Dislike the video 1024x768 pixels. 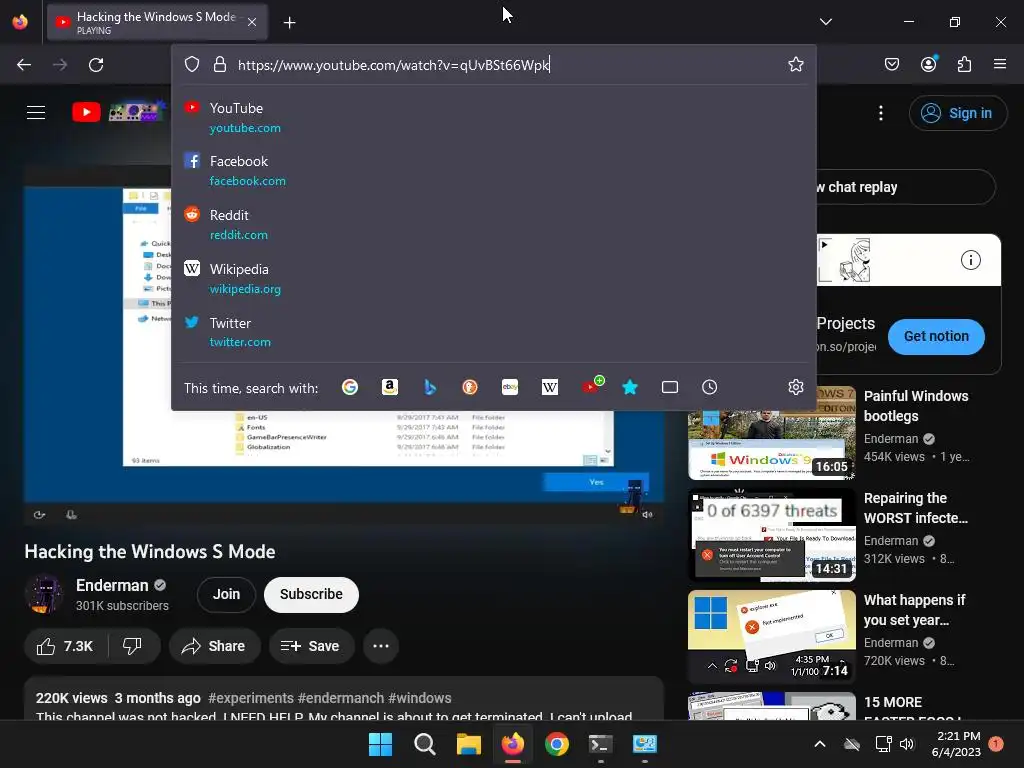pos(133,646)
